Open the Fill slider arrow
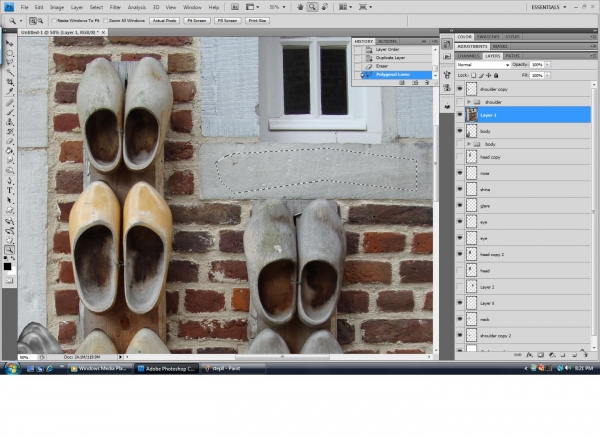600x438 pixels. click(x=548, y=75)
